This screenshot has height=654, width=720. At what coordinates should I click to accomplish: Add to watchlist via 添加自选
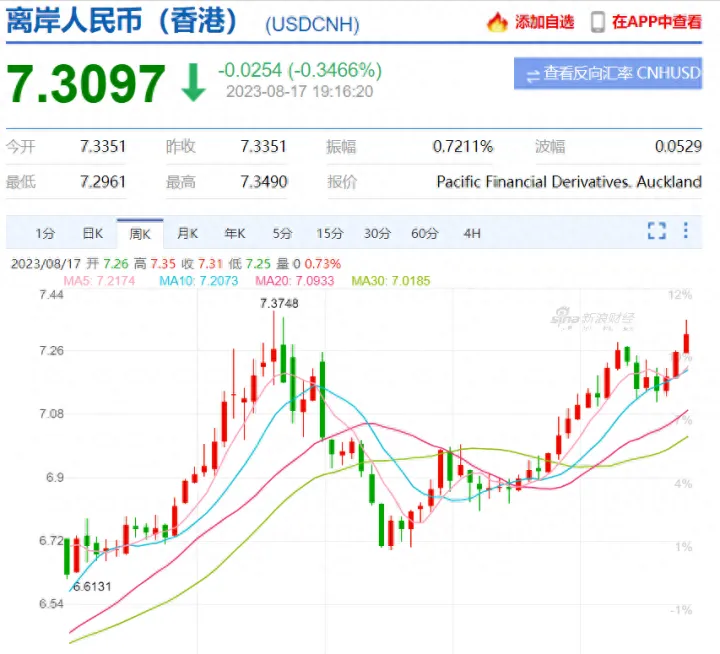click(544, 22)
